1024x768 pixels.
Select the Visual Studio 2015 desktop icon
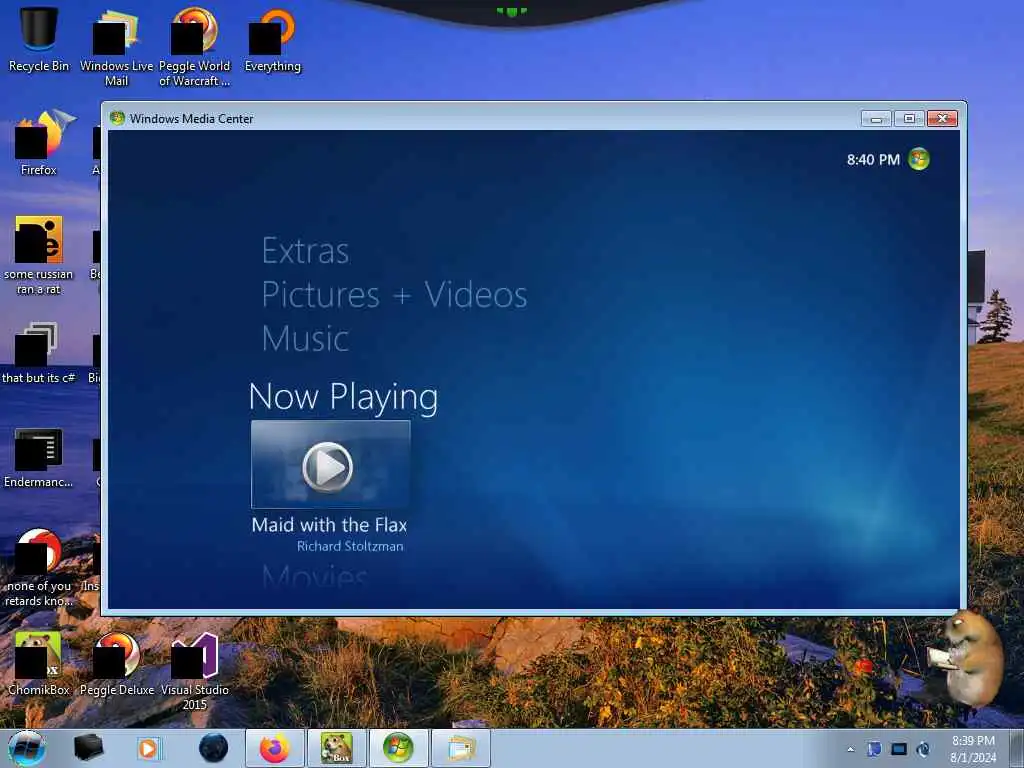[x=195, y=671]
